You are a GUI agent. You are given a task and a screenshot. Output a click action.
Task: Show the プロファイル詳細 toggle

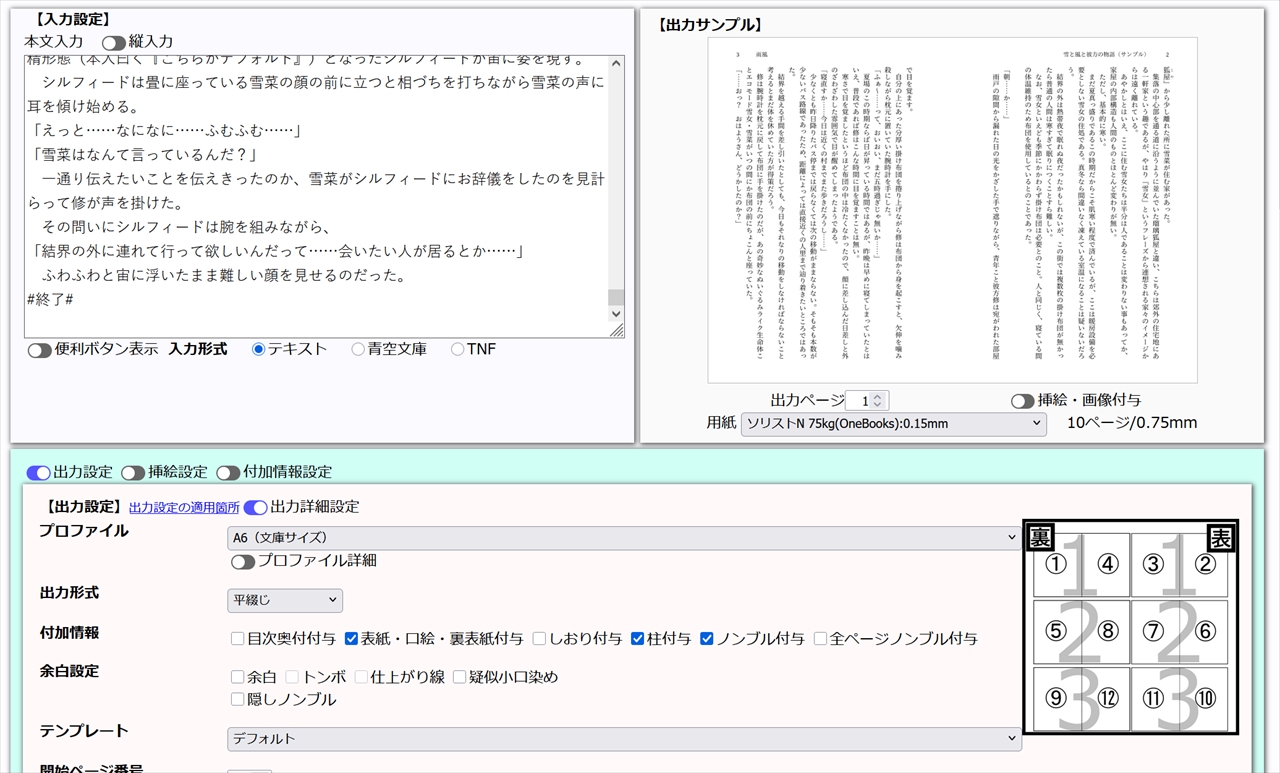point(243,562)
